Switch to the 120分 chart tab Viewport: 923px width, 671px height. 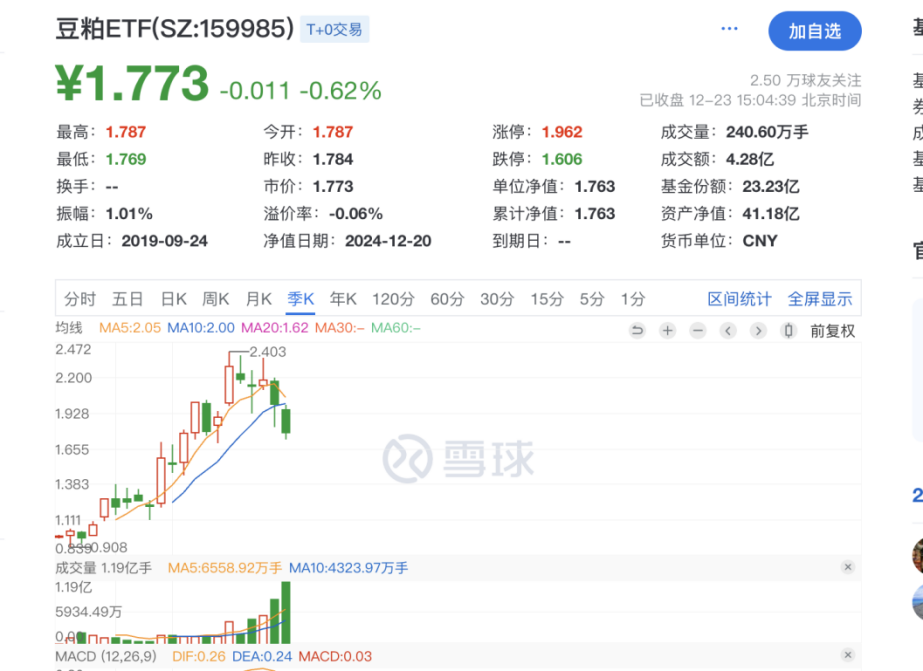pyautogui.click(x=393, y=299)
